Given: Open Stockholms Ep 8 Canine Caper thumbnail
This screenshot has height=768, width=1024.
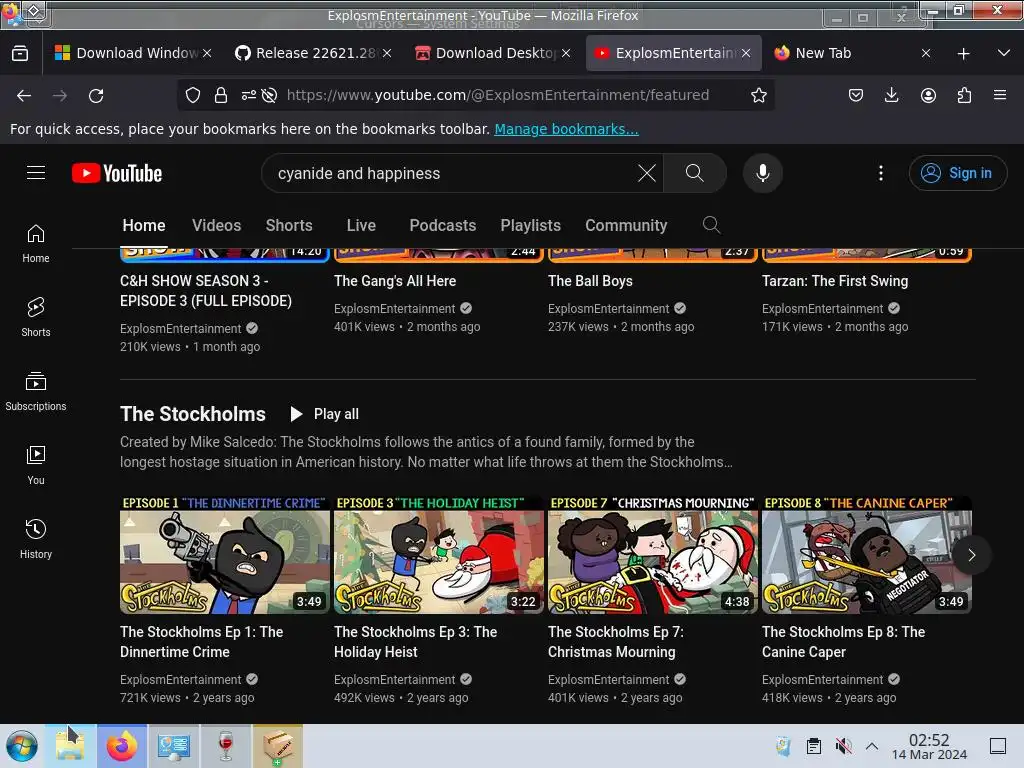Looking at the screenshot, I should [x=867, y=555].
